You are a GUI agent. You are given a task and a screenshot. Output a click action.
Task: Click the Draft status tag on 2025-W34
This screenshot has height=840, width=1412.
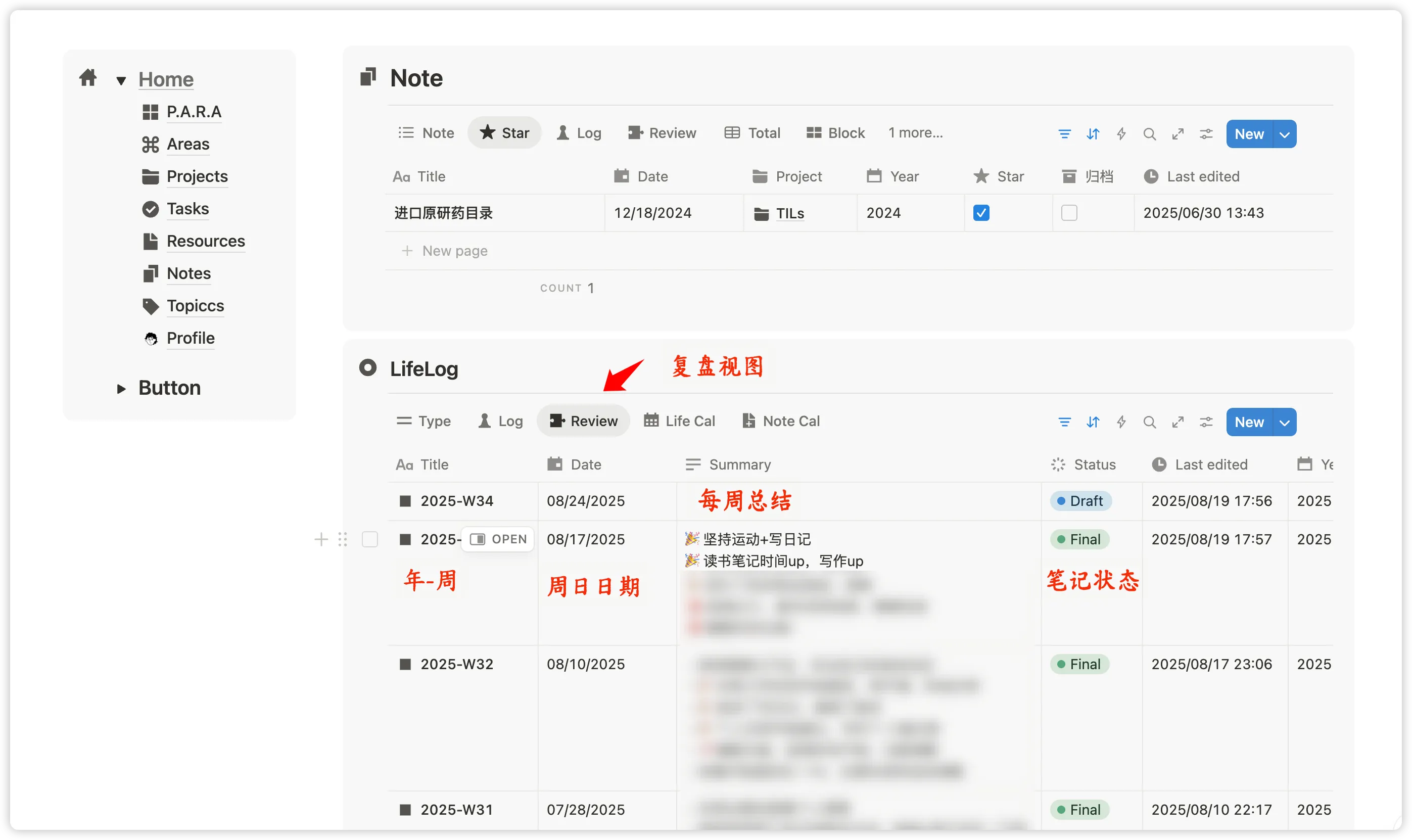1080,501
